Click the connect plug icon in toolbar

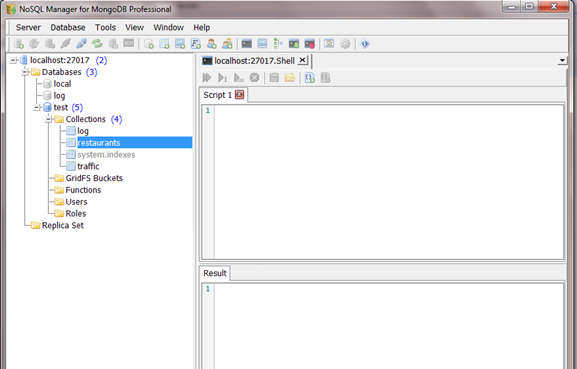pyautogui.click(x=81, y=44)
